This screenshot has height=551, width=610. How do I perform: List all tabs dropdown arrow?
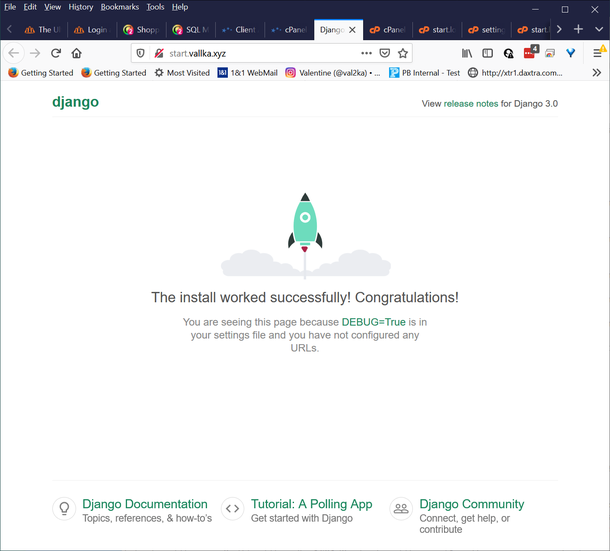[599, 29]
